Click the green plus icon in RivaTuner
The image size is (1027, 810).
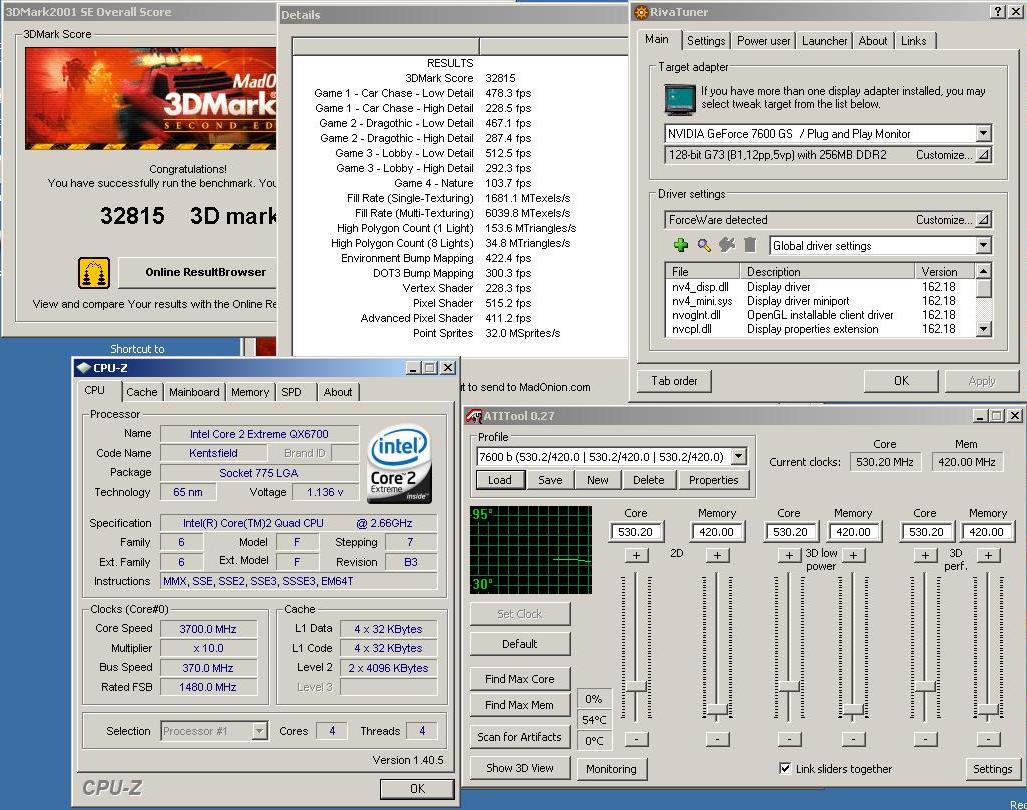point(681,245)
